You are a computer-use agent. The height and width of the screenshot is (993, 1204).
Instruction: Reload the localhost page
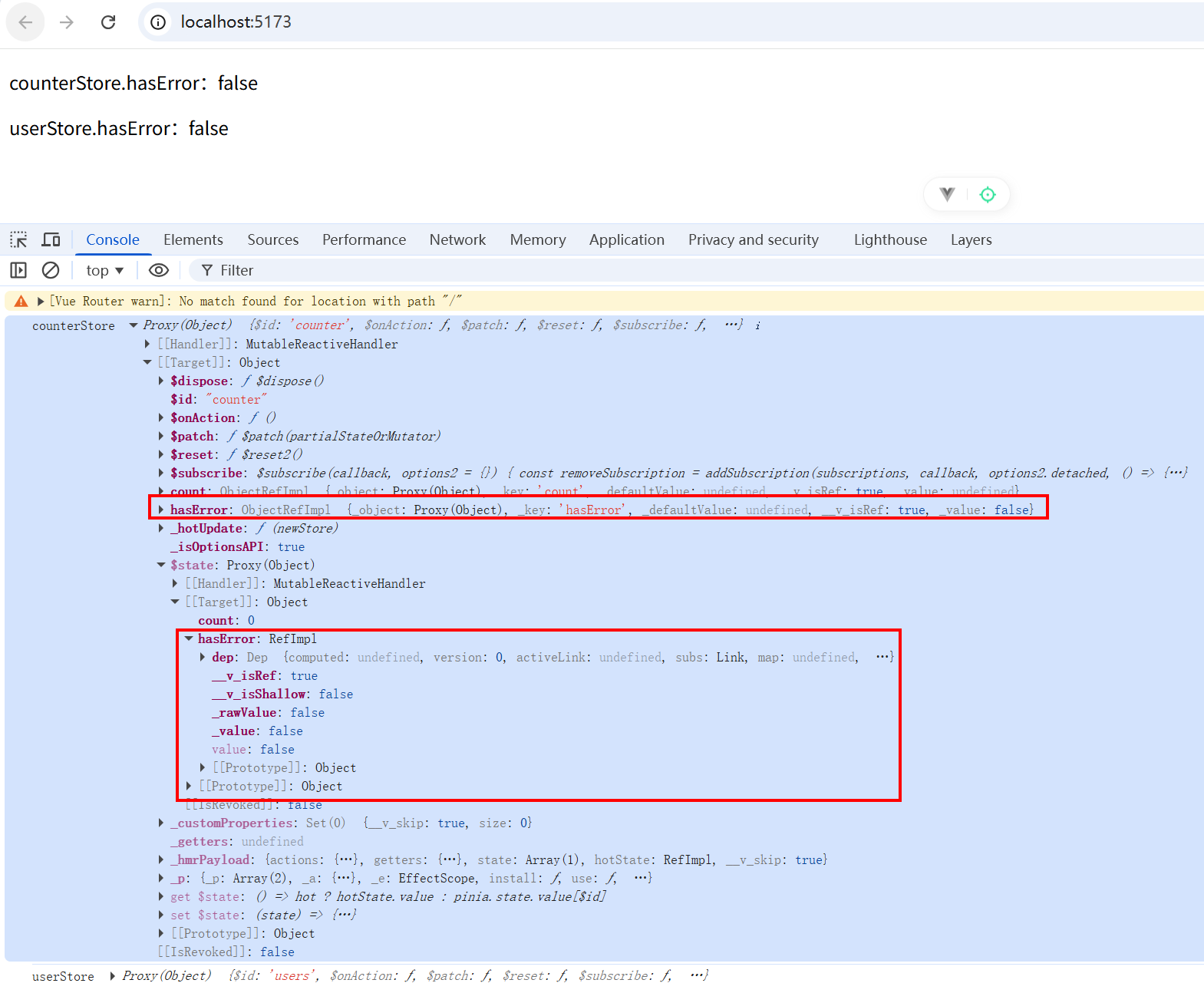(108, 22)
